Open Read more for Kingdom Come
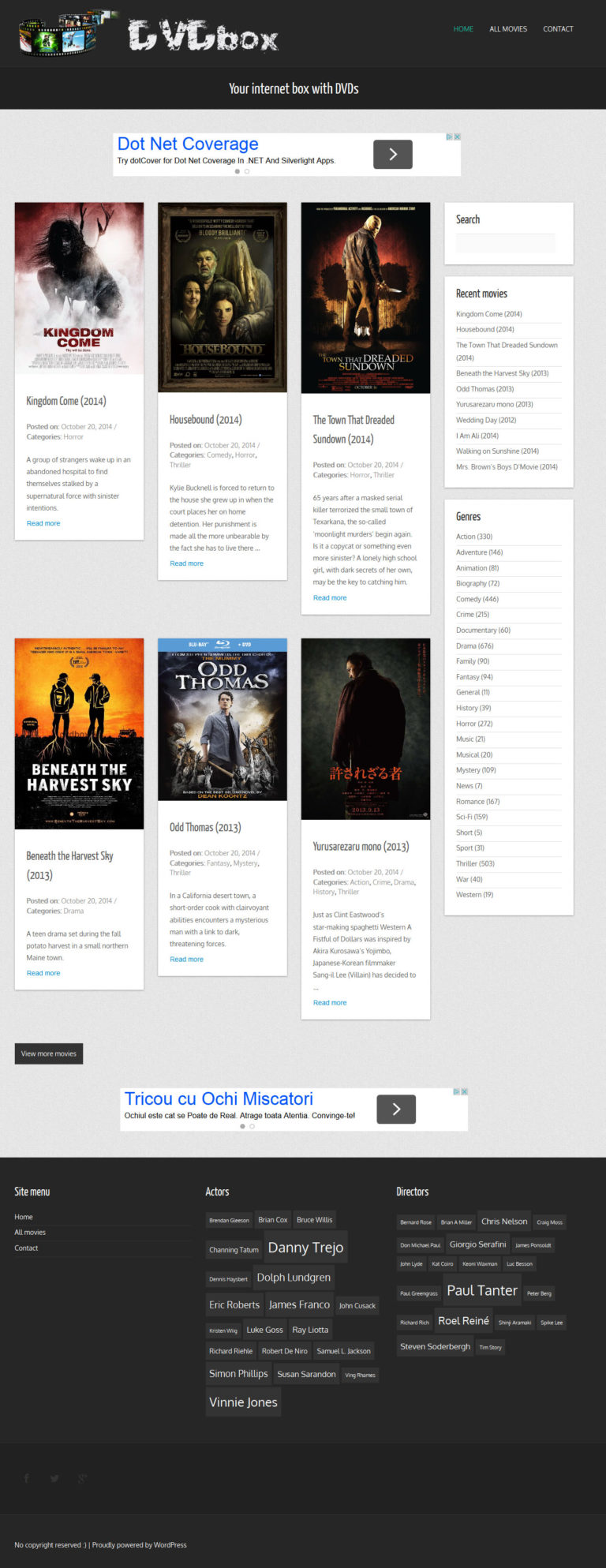Image resolution: width=606 pixels, height=1568 pixels. tap(43, 523)
